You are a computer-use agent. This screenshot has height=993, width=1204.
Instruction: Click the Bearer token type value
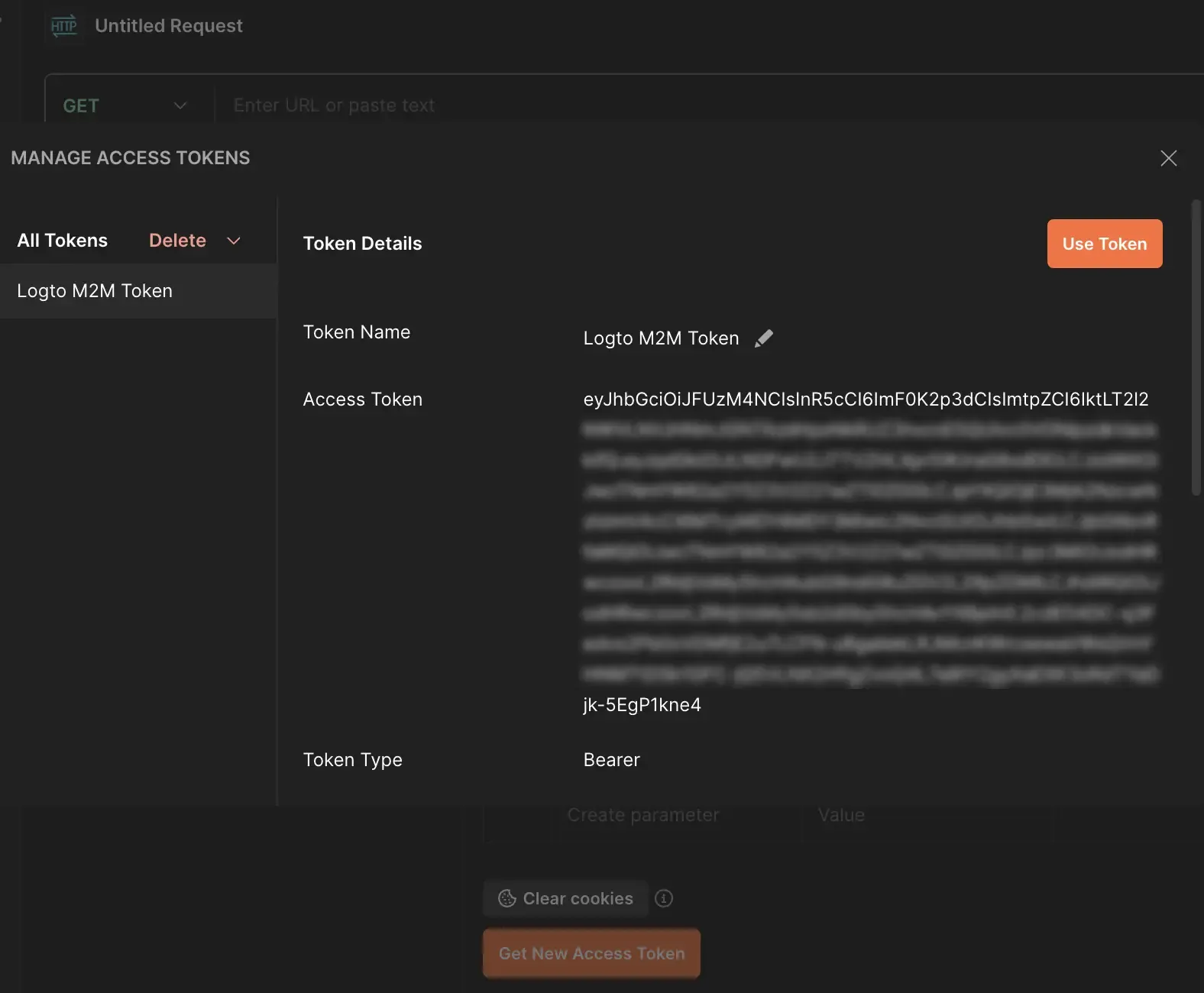click(611, 760)
